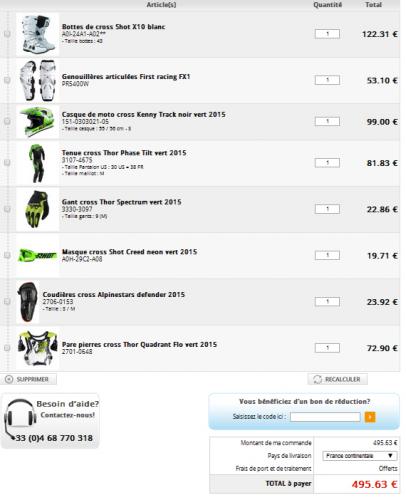Click quantity field for Casque Kenny Track
The image size is (406, 500).
(327, 121)
